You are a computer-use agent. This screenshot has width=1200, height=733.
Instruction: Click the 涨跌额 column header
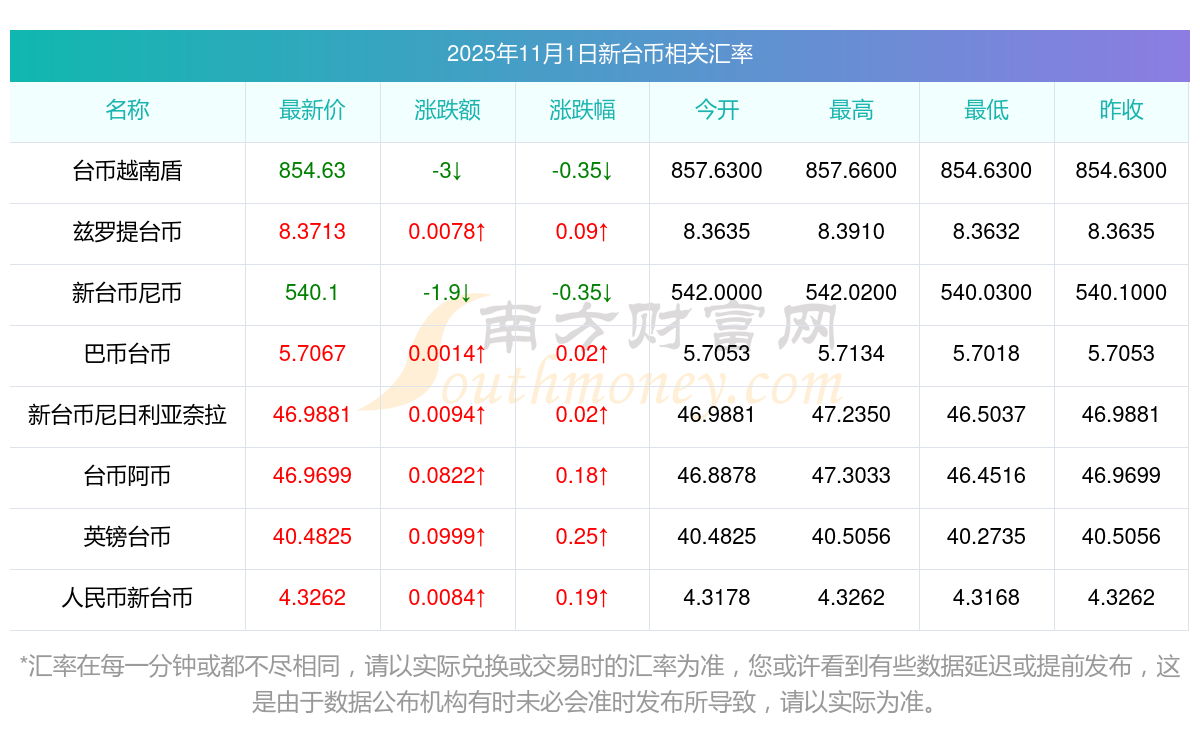pyautogui.click(x=447, y=110)
